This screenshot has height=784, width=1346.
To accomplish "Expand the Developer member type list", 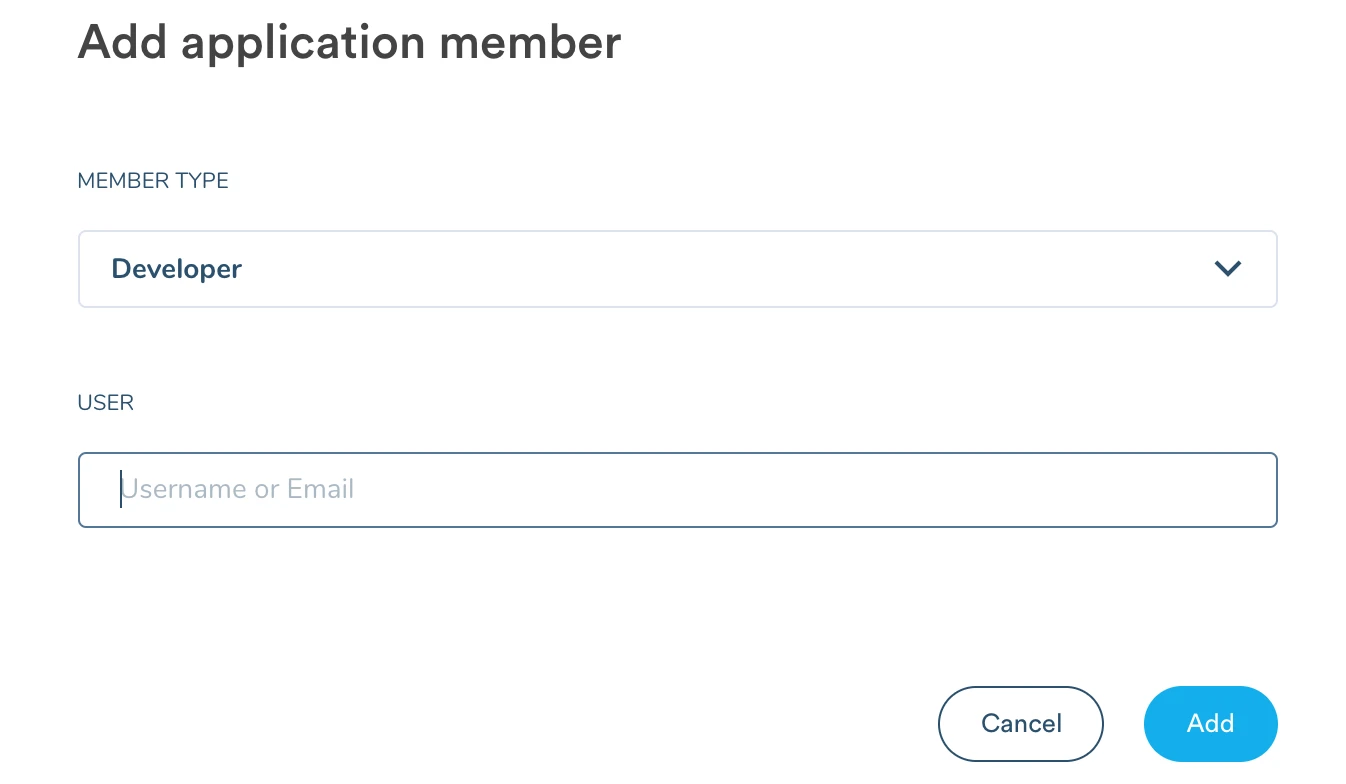I will [x=678, y=268].
